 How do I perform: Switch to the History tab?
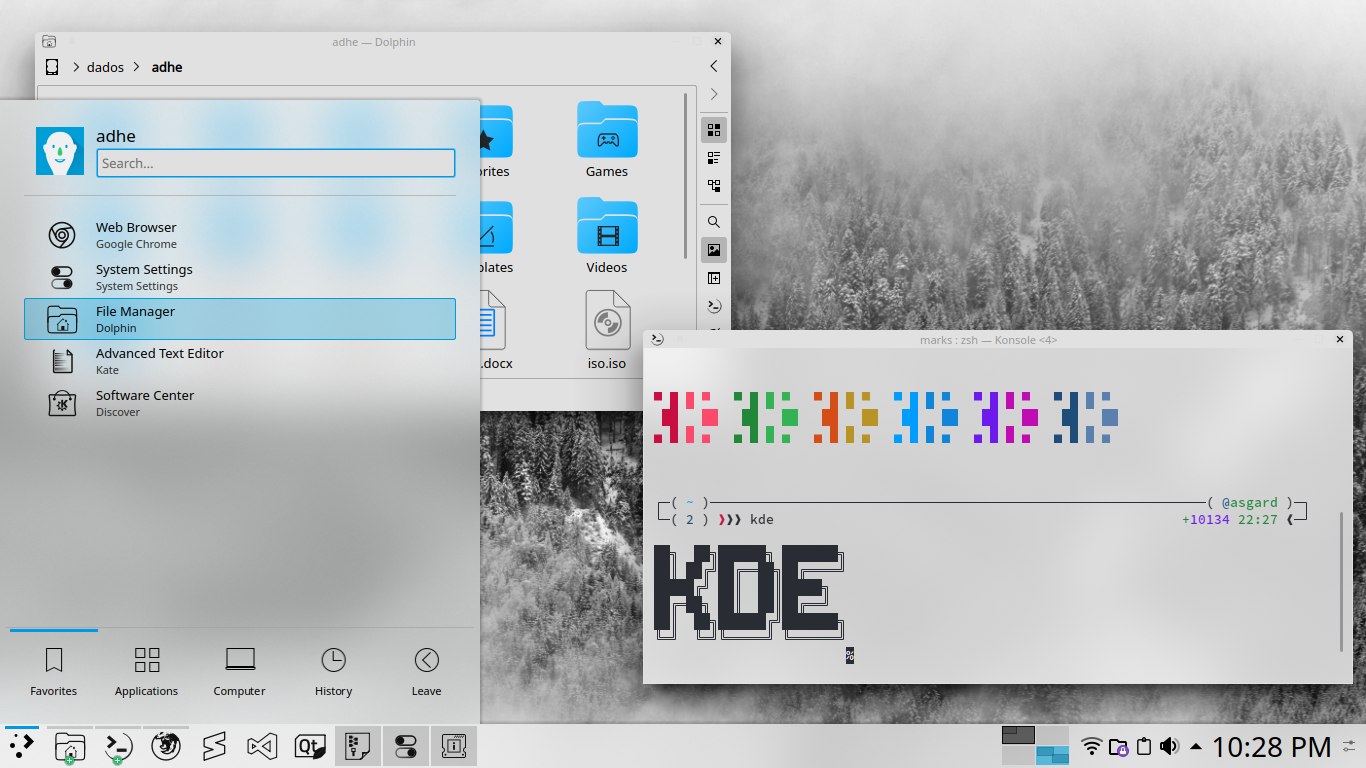pos(333,671)
